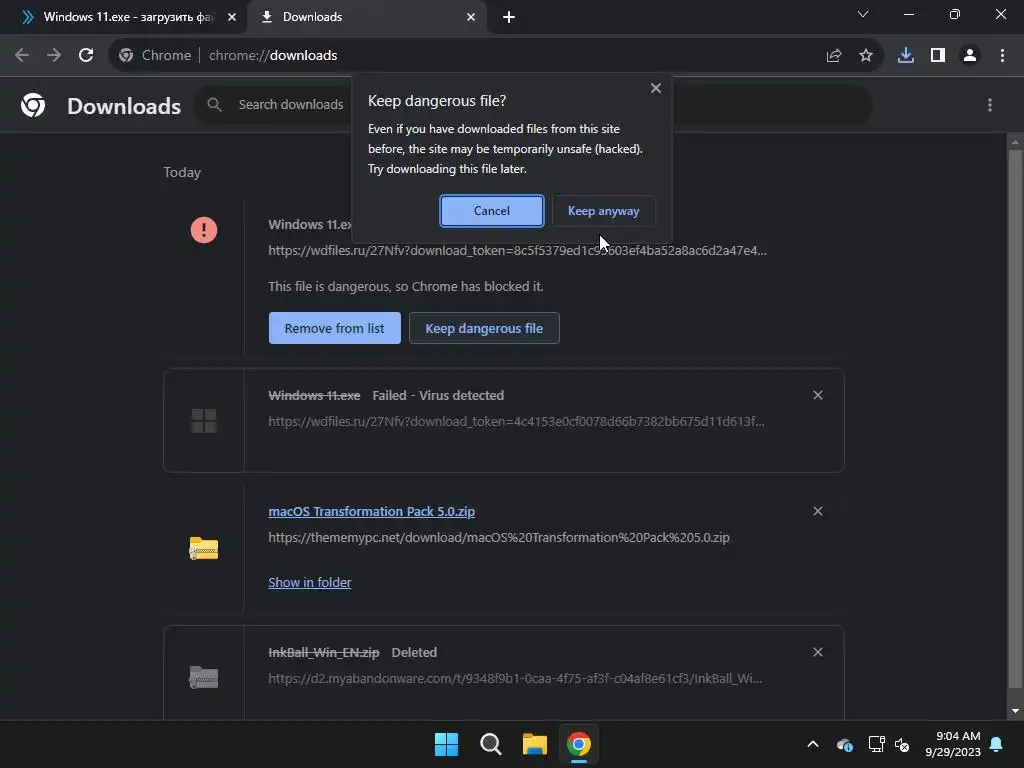Screen dimensions: 1024x768
Task: Open File Explorer from taskbar
Action: click(534, 744)
